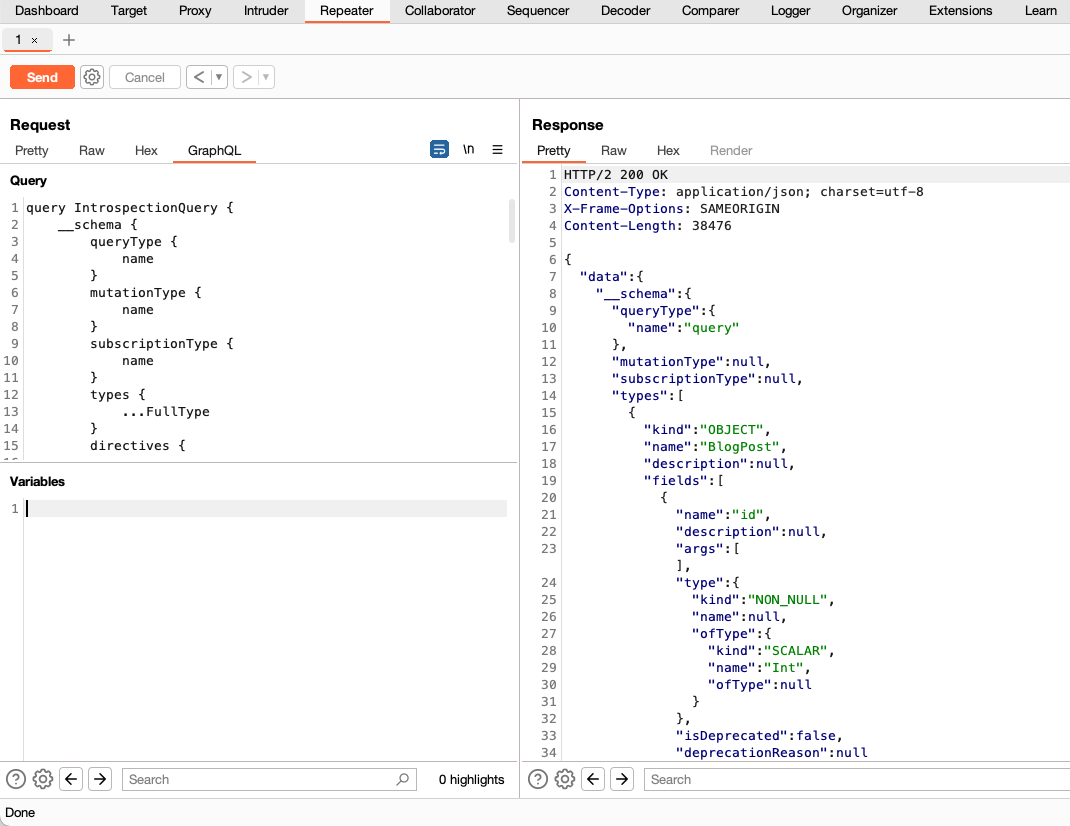1070x826 pixels.
Task: Switch to the Intruder tab
Action: (265, 11)
